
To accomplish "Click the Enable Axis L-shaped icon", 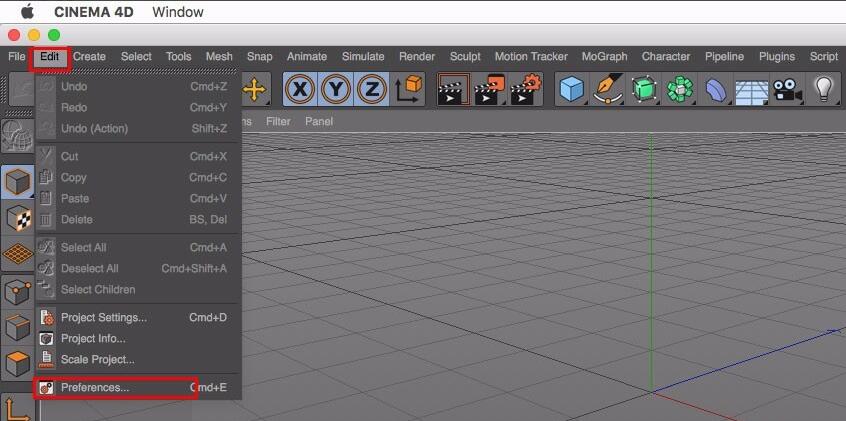I will (17, 408).
